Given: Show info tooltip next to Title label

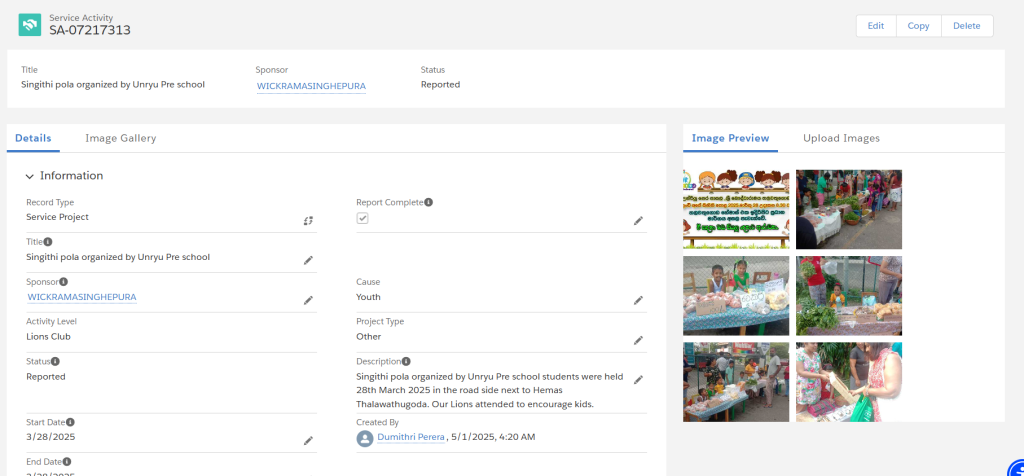Looking at the screenshot, I should (x=48, y=242).
